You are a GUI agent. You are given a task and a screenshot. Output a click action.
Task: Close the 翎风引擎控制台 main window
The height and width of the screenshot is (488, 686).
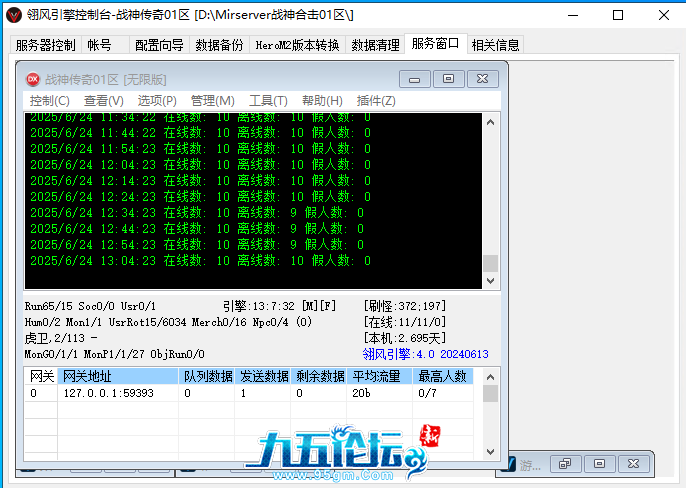(x=663, y=15)
